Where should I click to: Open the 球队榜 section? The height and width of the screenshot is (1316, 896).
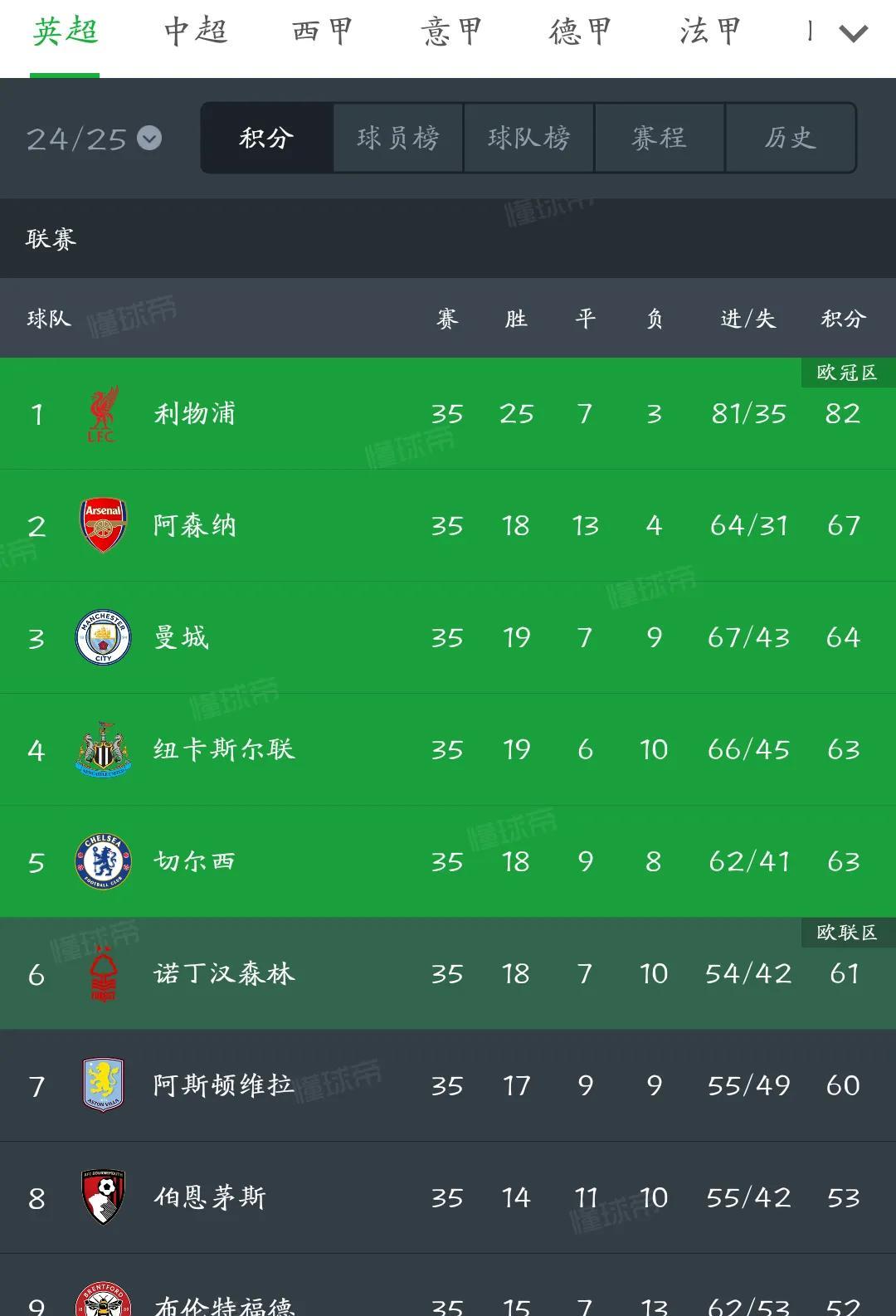[529, 138]
